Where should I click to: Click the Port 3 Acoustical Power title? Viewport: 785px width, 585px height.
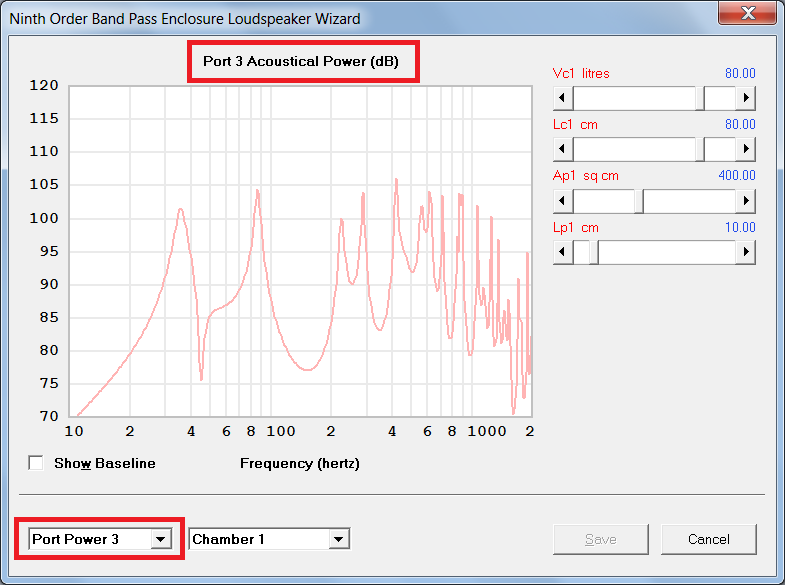(x=301, y=62)
